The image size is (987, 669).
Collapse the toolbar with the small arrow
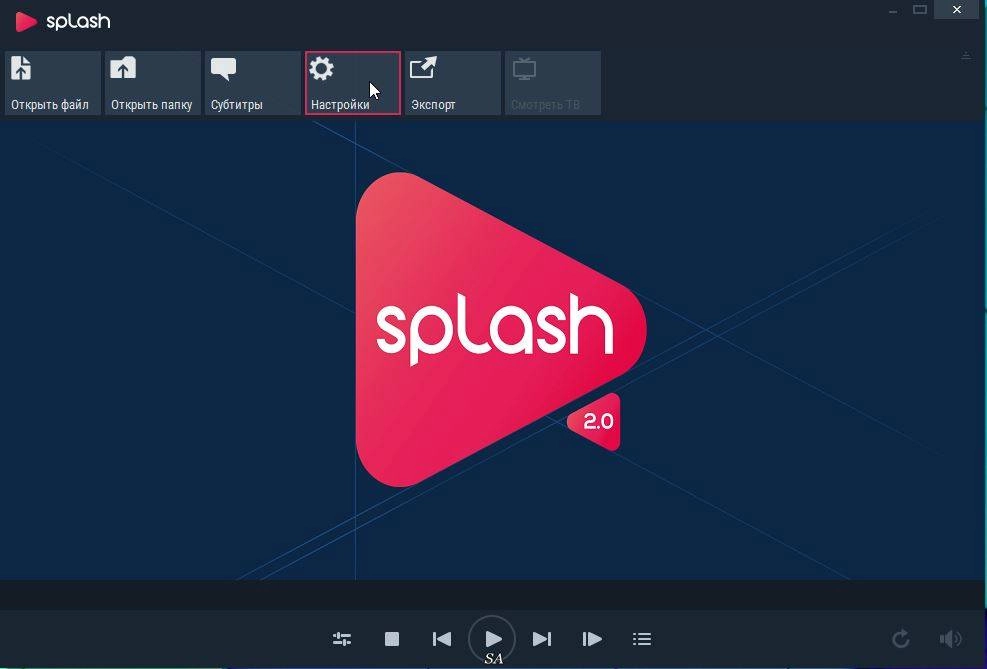966,57
